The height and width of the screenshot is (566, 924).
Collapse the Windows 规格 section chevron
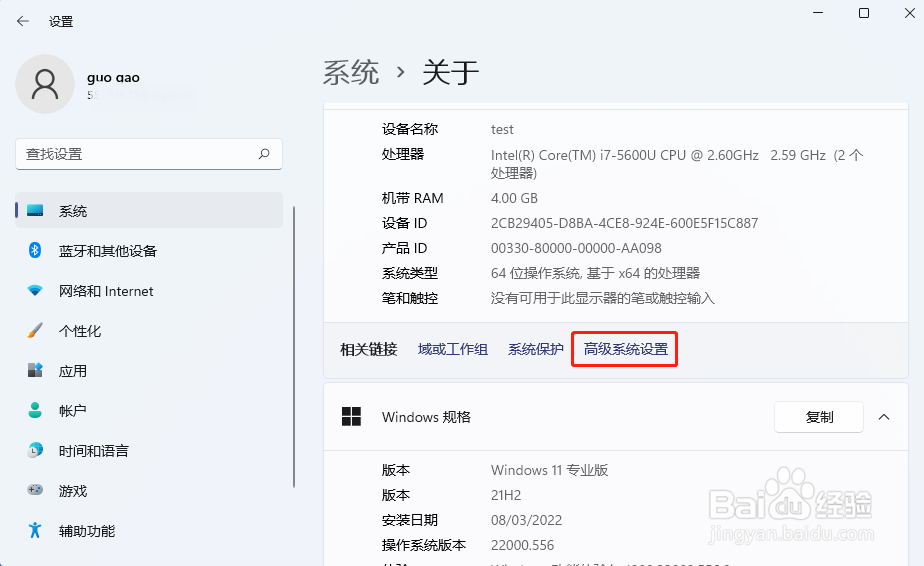pos(884,417)
